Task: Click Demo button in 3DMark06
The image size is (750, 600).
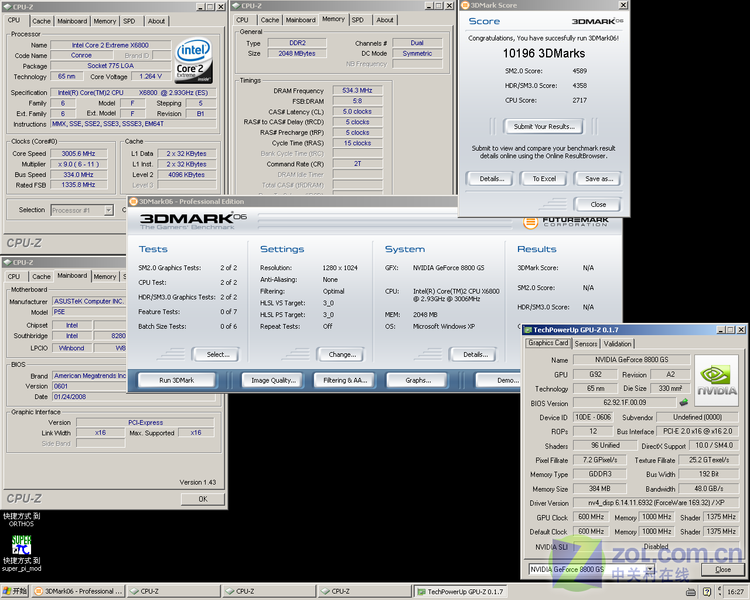Action: [x=499, y=380]
